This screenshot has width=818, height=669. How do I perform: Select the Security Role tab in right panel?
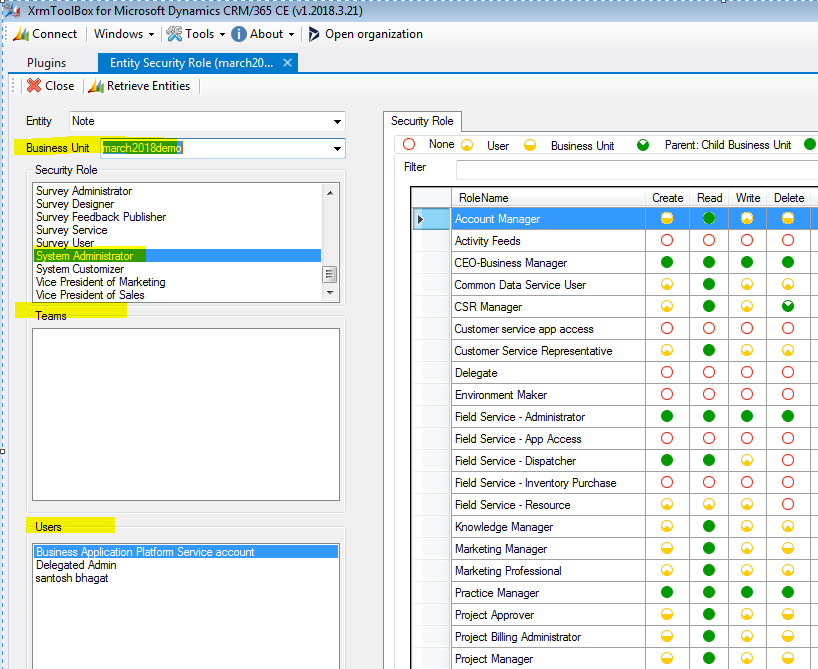pyautogui.click(x=422, y=121)
